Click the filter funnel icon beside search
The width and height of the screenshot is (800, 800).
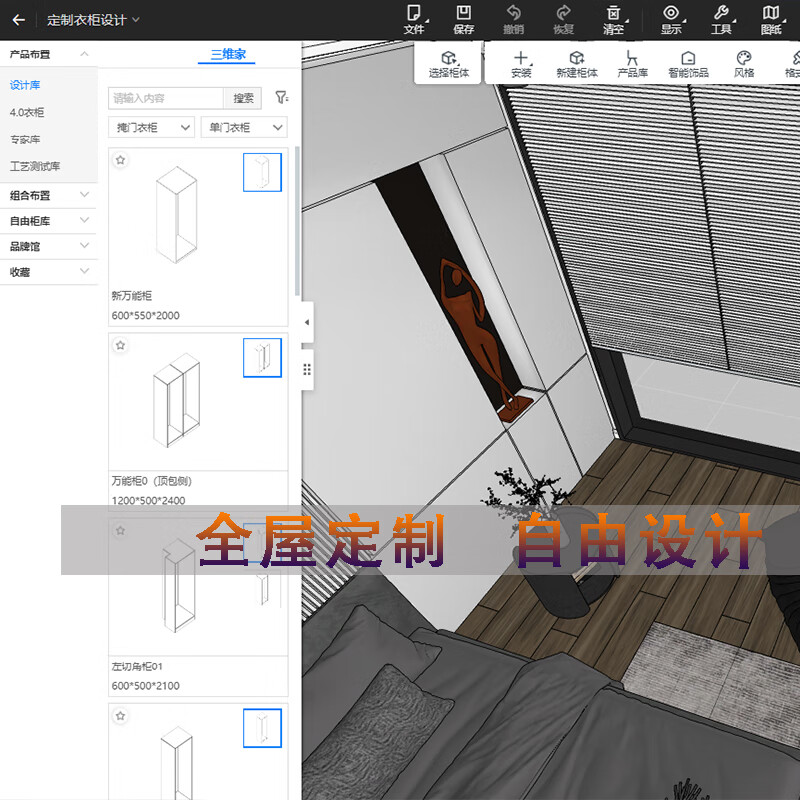click(x=281, y=98)
